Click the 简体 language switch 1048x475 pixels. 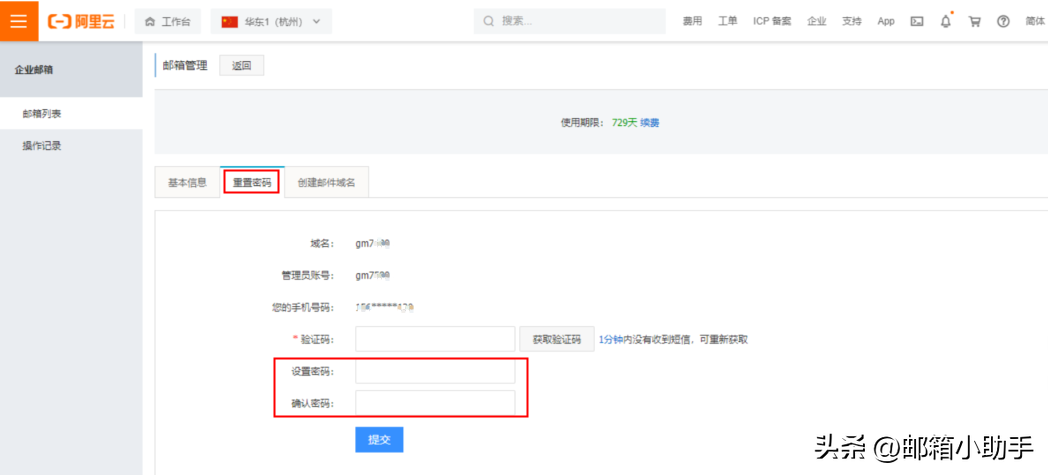coord(1035,21)
